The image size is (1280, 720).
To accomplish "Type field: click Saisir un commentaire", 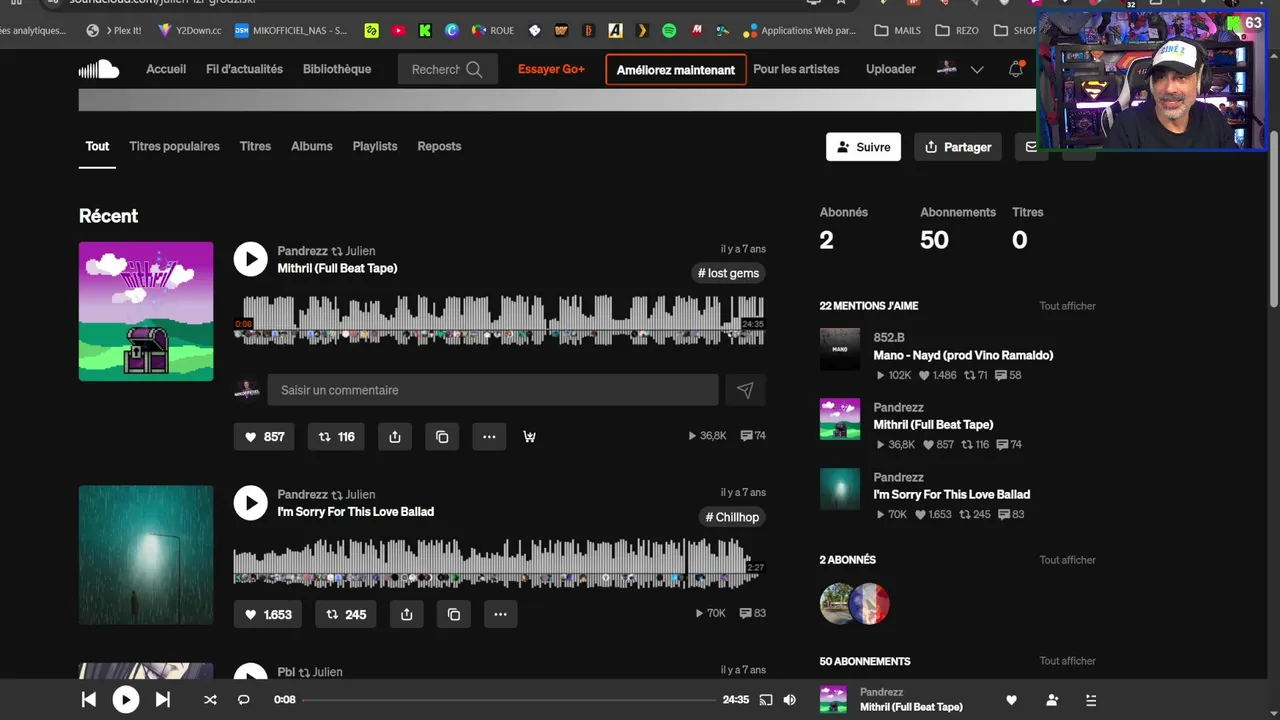I will 492,390.
